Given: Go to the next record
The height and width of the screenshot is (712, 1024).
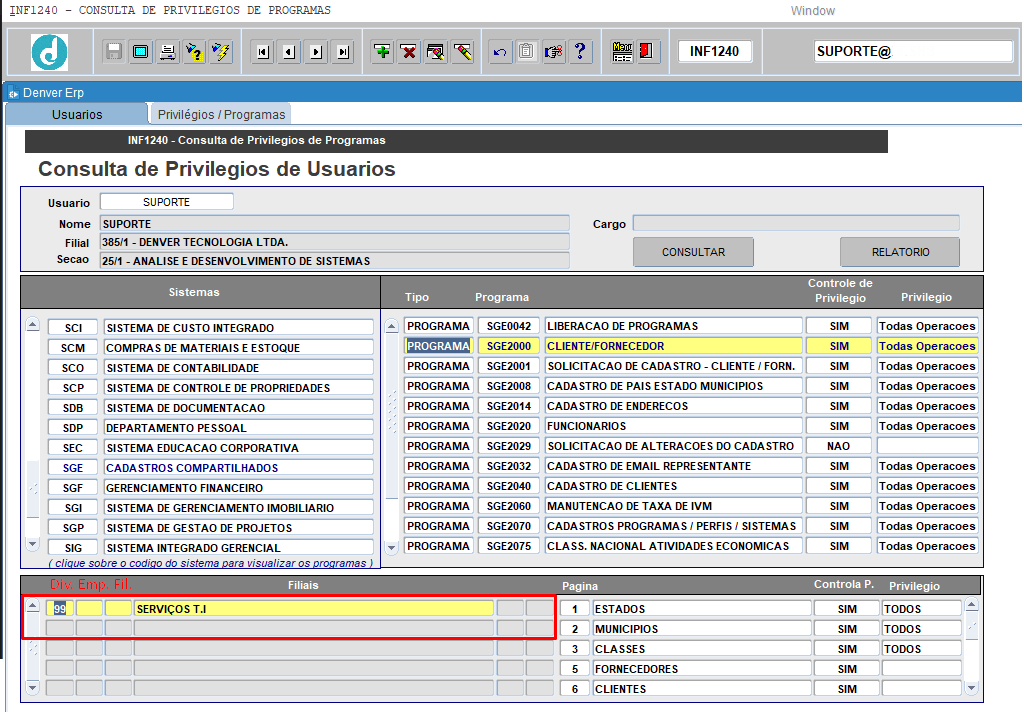Looking at the screenshot, I should [x=316, y=52].
